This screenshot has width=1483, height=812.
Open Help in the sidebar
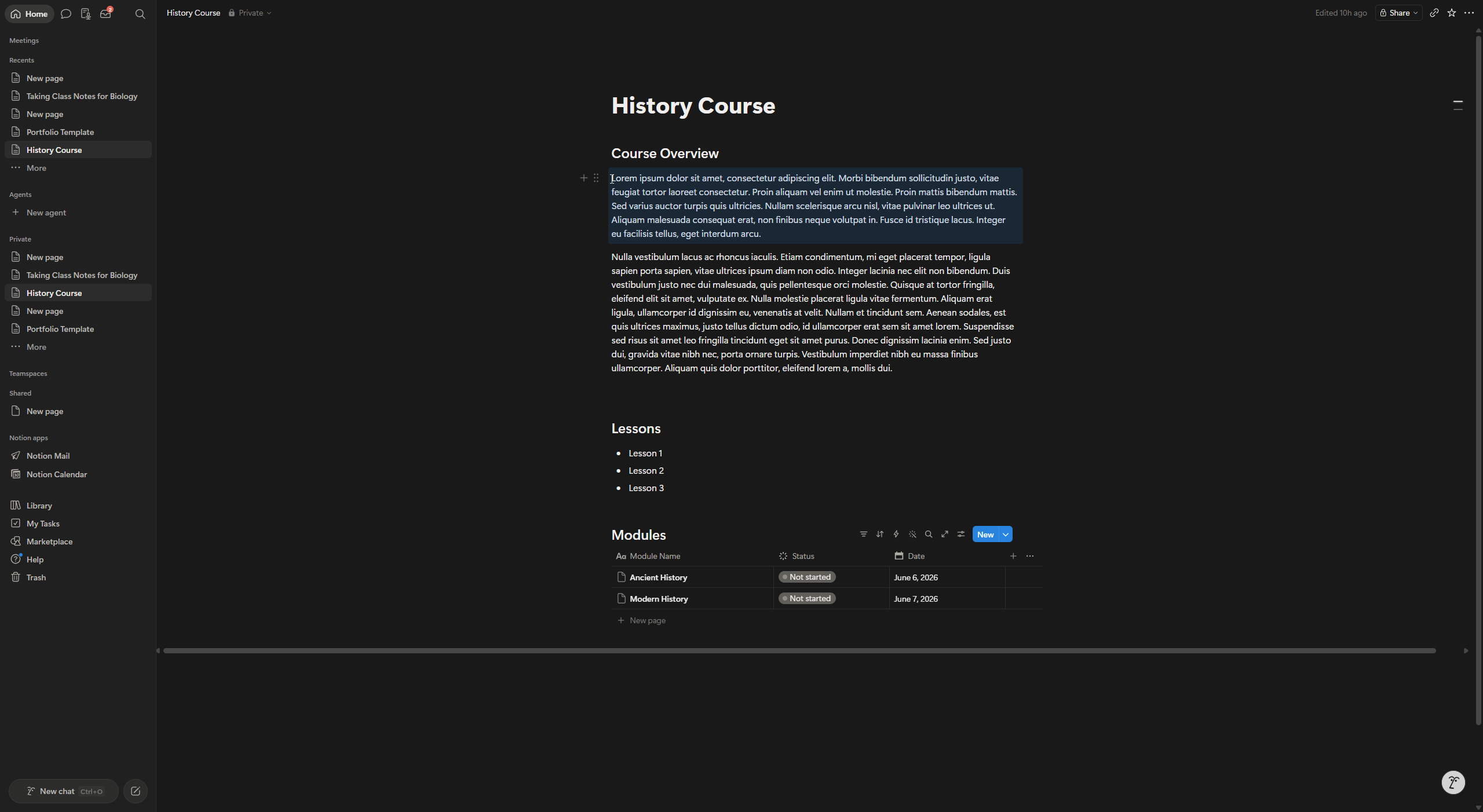pyautogui.click(x=78, y=559)
